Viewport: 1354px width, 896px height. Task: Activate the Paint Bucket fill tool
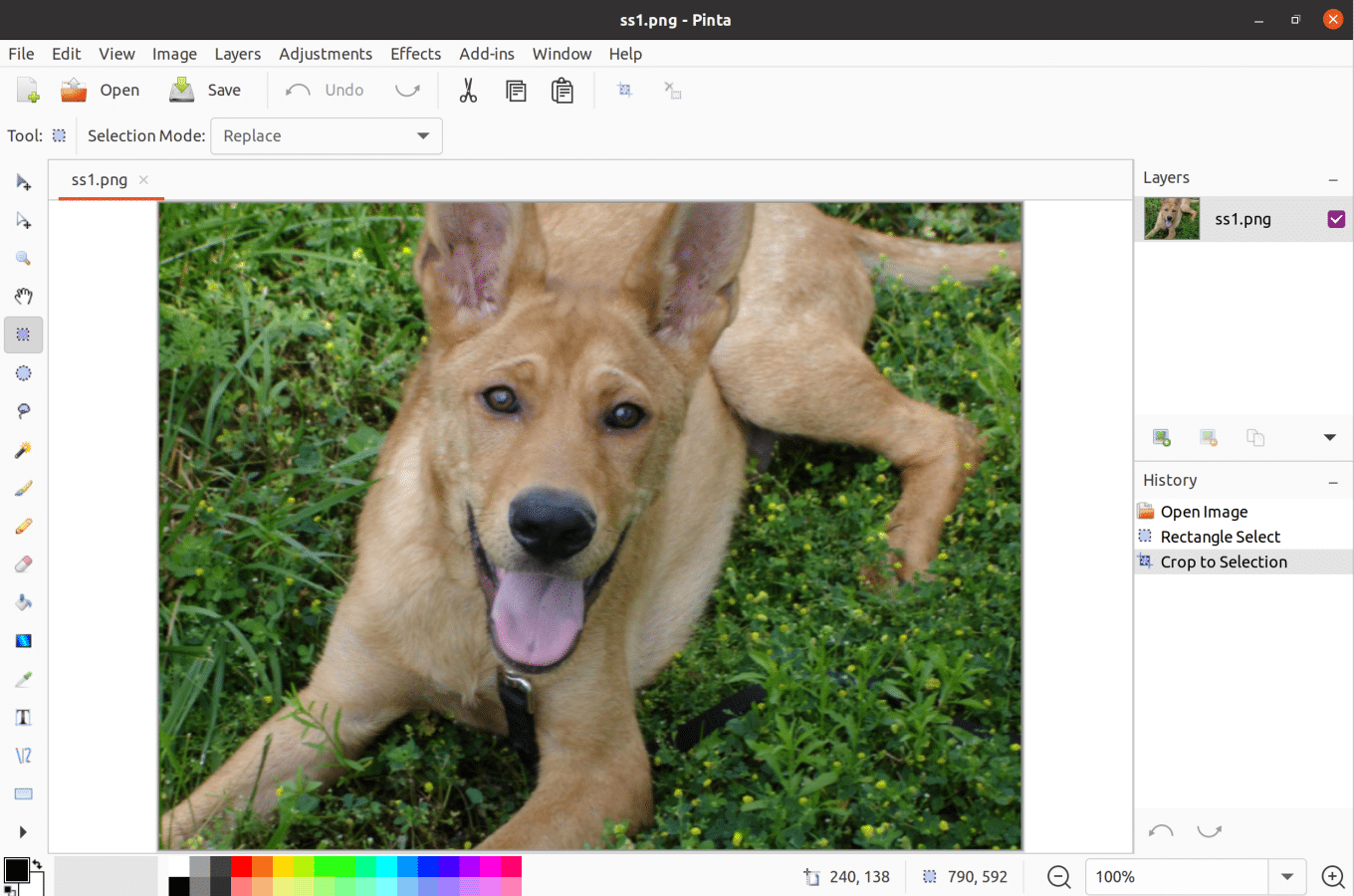point(23,602)
